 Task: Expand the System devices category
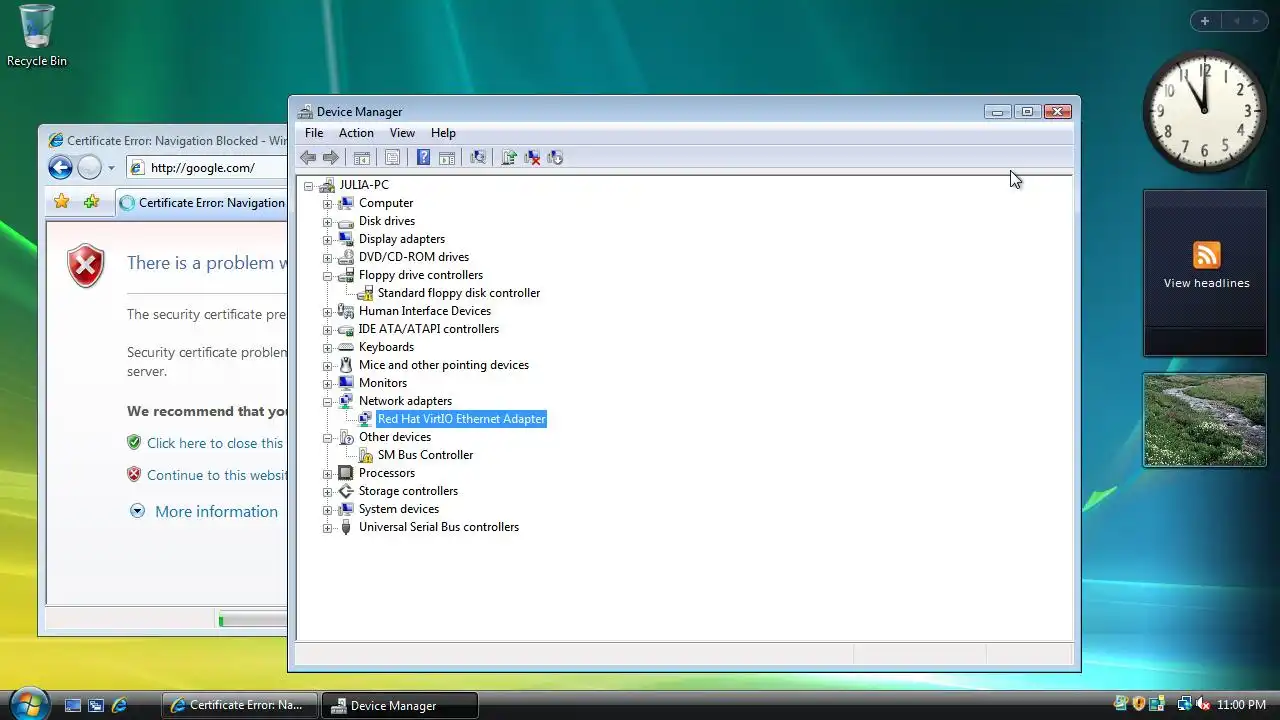coord(327,509)
